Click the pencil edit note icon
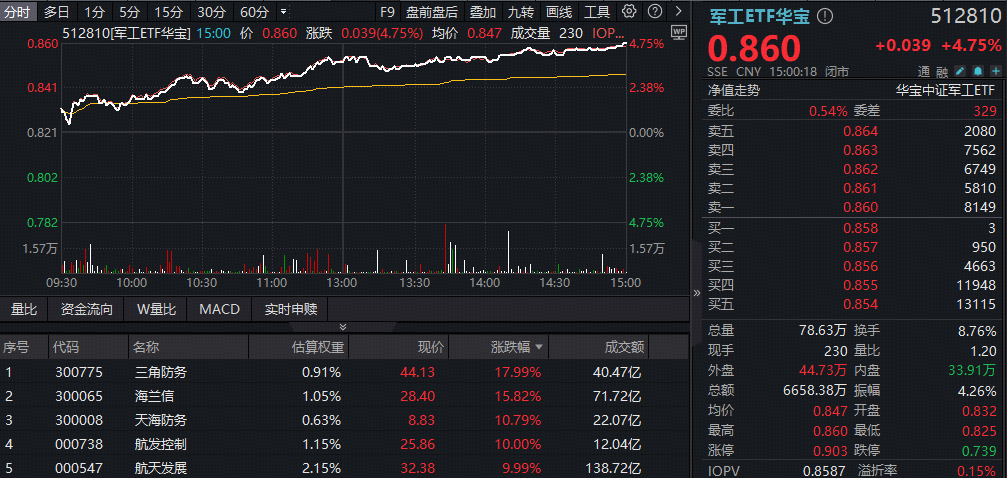This screenshot has height=478, width=1007. 960,72
